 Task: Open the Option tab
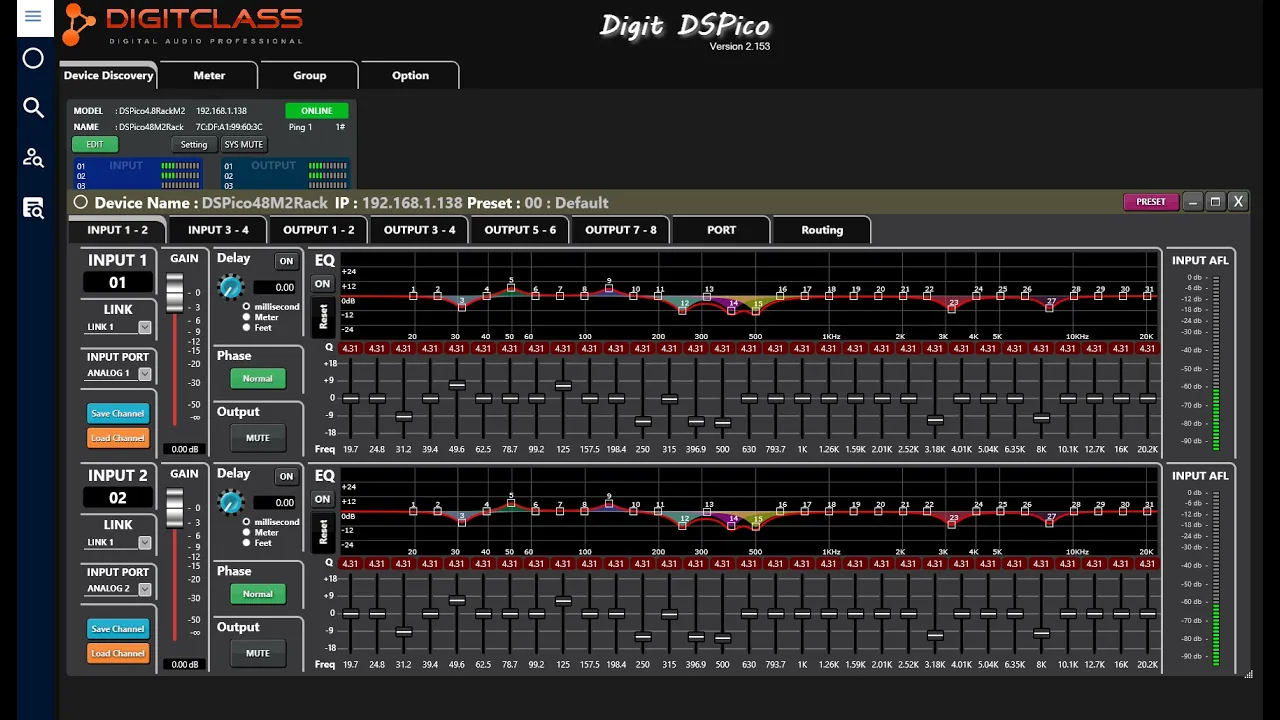(x=410, y=76)
